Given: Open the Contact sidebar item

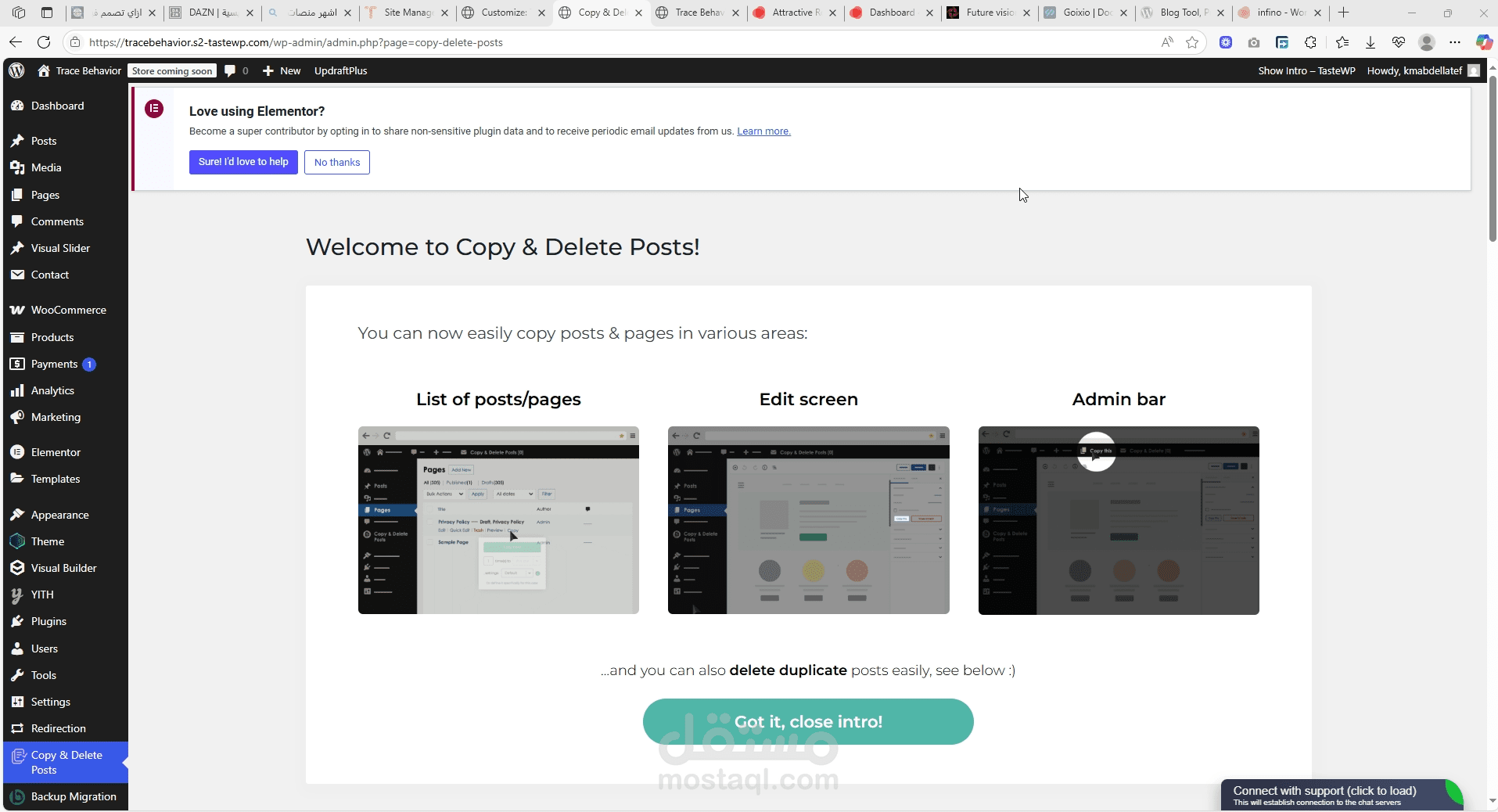Looking at the screenshot, I should point(66,275).
